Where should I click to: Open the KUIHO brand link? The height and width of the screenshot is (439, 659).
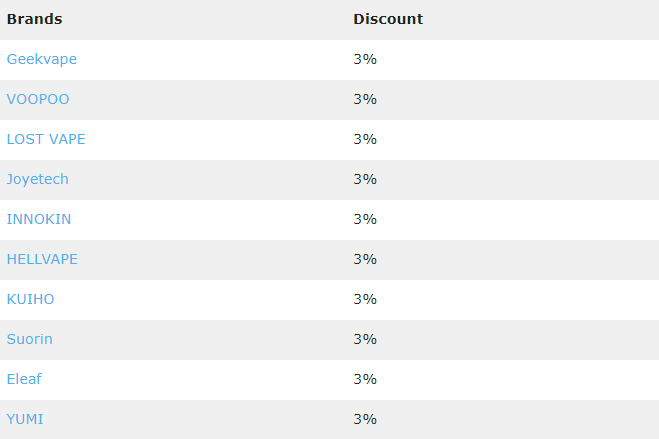[x=30, y=299]
